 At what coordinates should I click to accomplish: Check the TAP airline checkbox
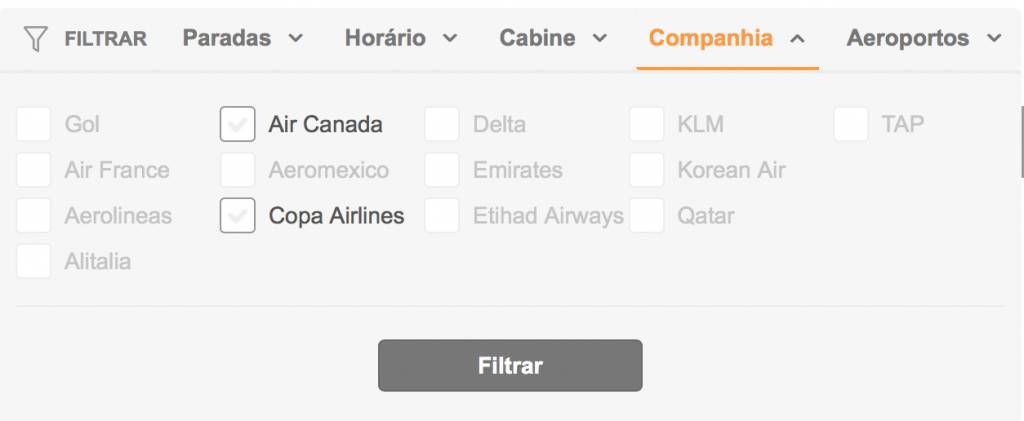(851, 124)
